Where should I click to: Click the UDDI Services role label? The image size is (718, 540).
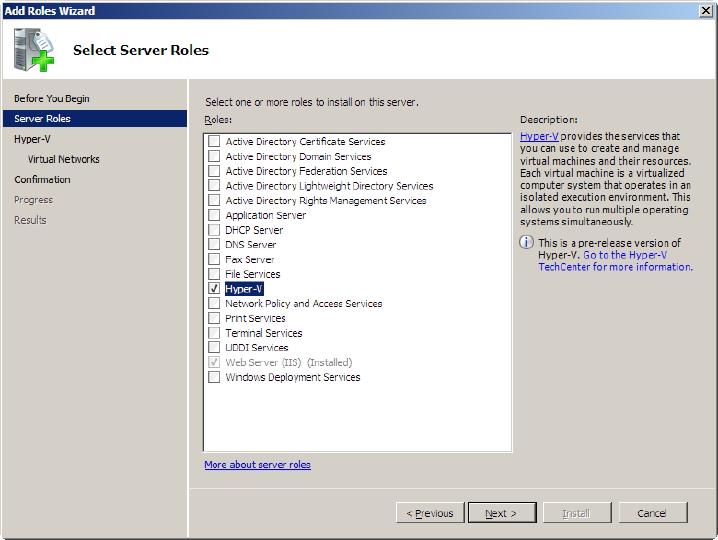coord(256,347)
